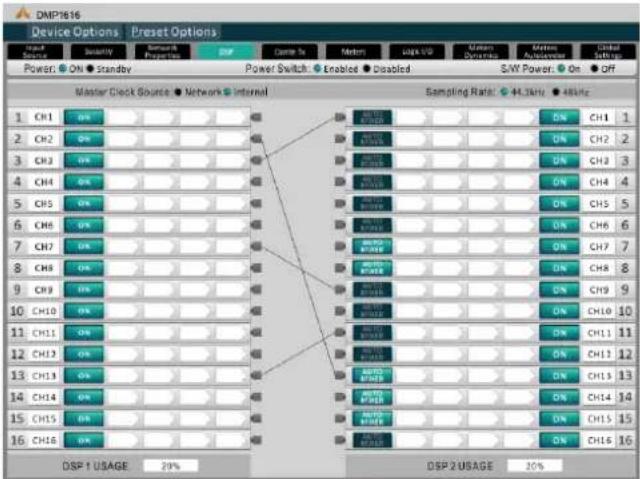This screenshot has height=479, width=640.
Task: Toggle output CH10 ON button
Action: coord(559,311)
